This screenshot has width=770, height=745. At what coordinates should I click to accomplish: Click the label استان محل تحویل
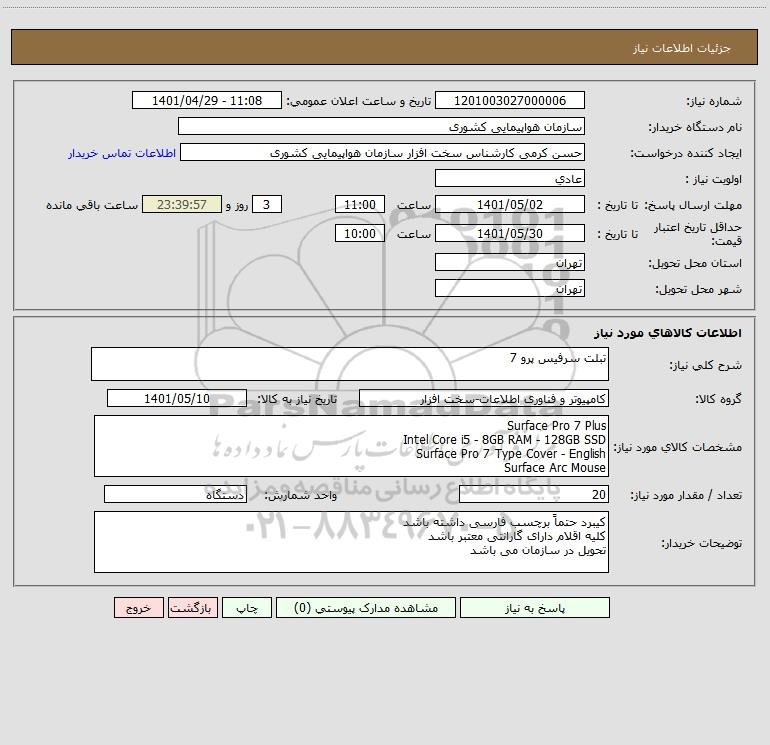pos(695,264)
